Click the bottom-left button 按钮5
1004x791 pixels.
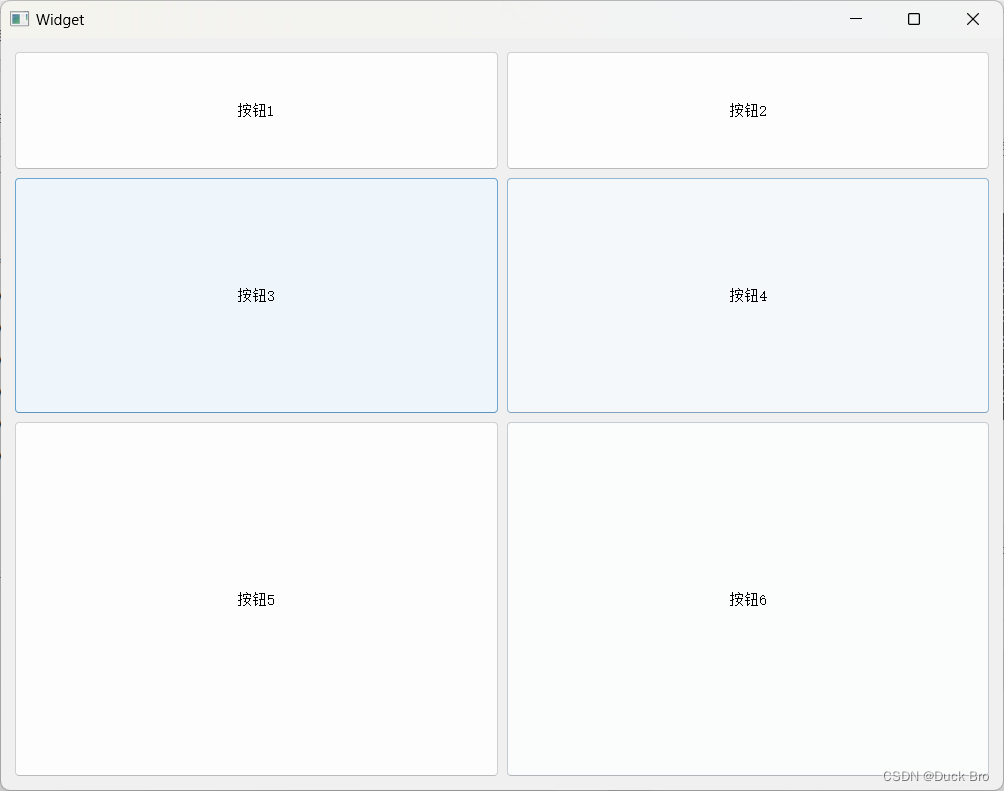pyautogui.click(x=255, y=599)
